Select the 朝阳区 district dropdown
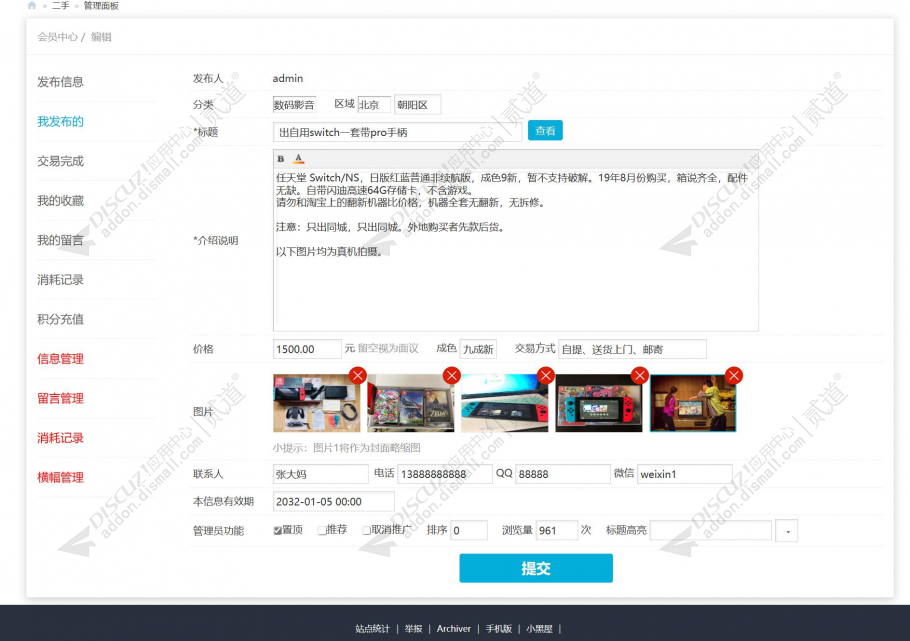The width and height of the screenshot is (910, 641). tap(418, 105)
